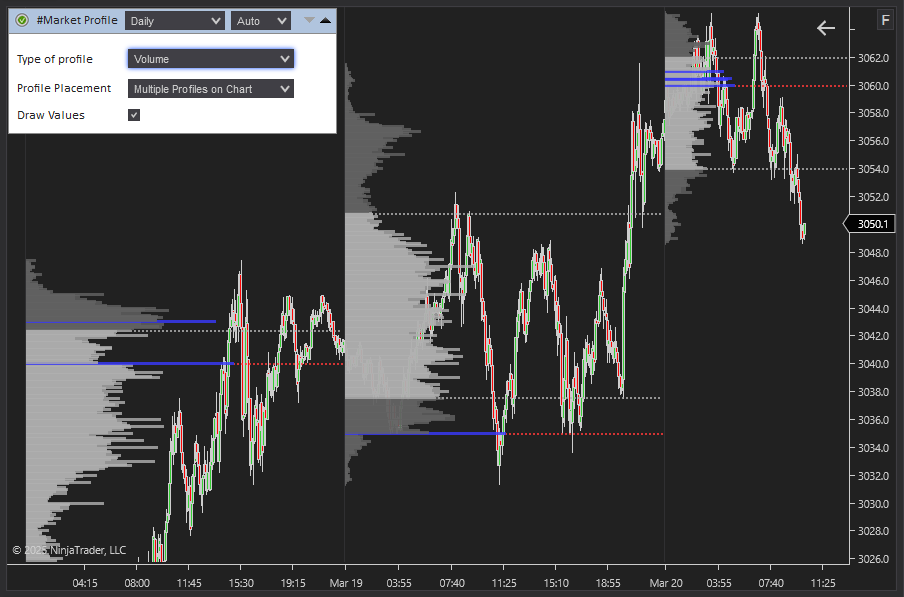The height and width of the screenshot is (597, 904).
Task: Click the Mar 19 date label
Action: (x=345, y=582)
